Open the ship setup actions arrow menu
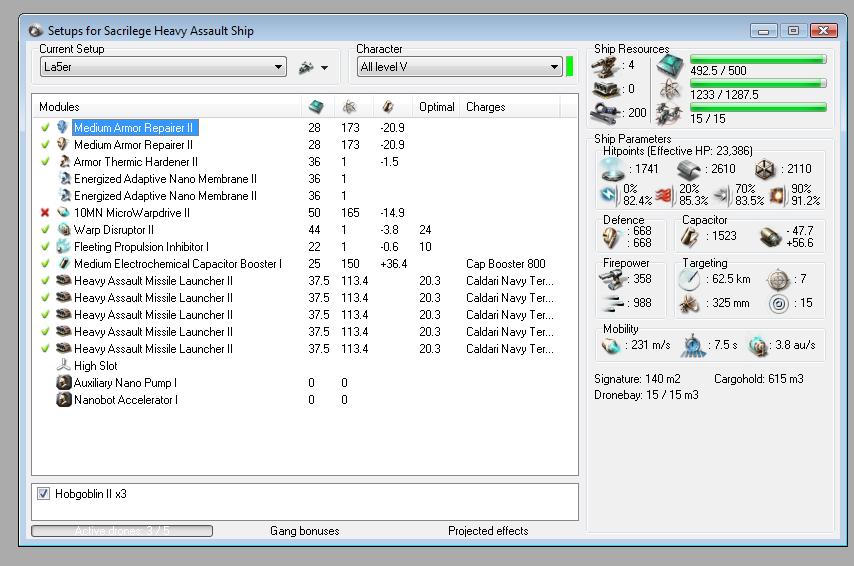854x566 pixels. [x=325, y=68]
